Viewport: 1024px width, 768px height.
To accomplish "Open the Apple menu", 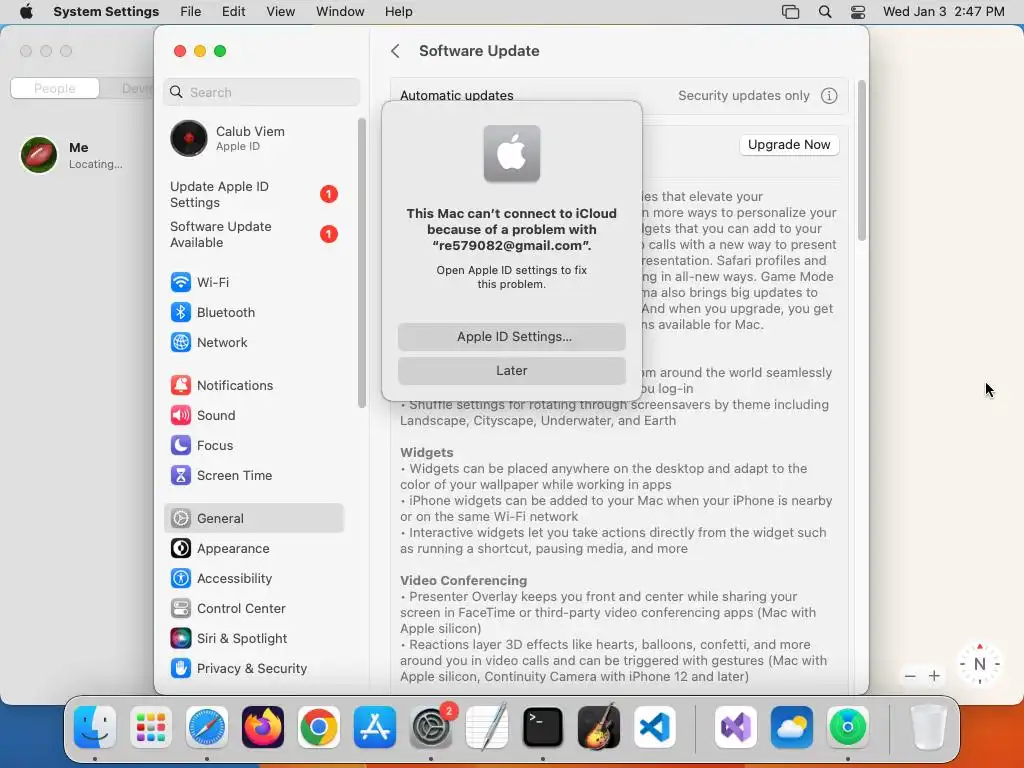I will point(26,12).
